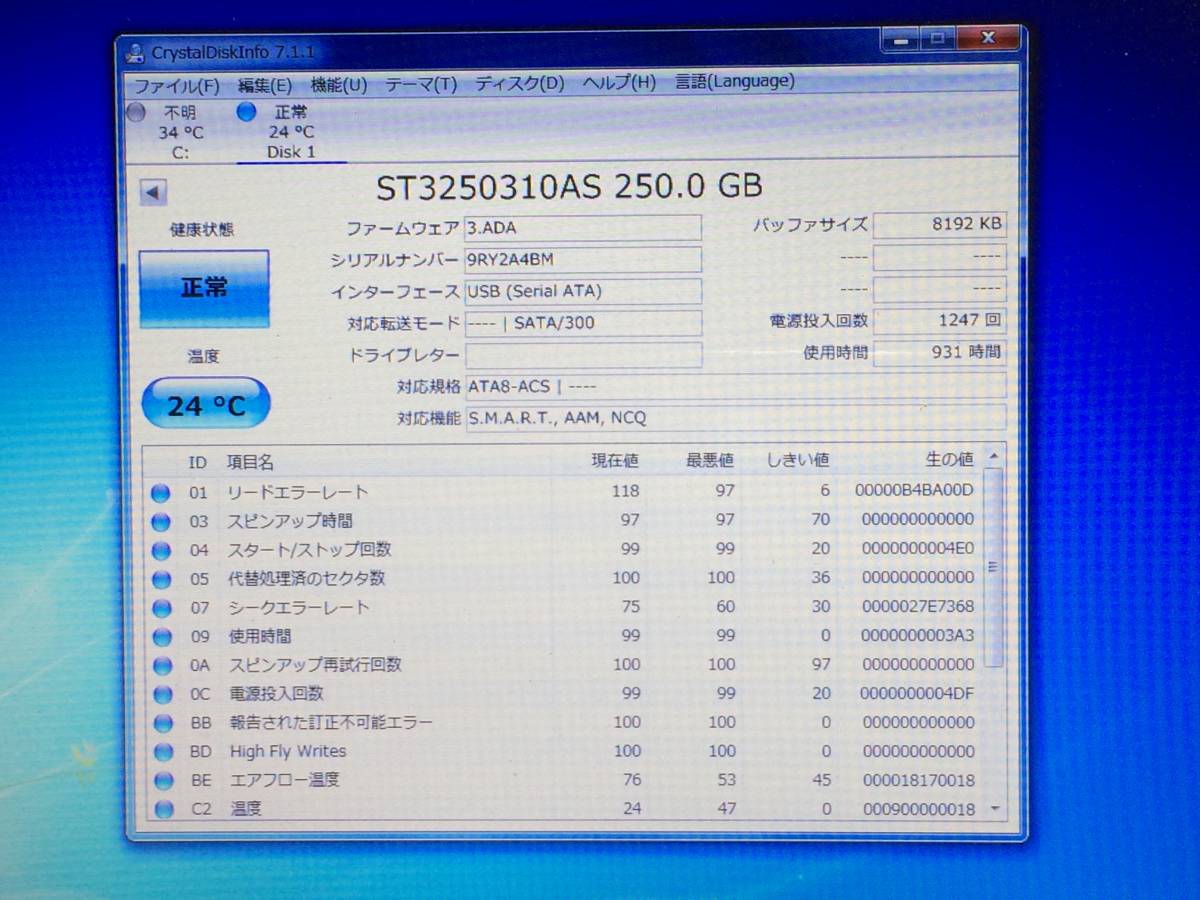Click status icon for 01 リードエラーレート
The width and height of the screenshot is (1200, 900).
pyautogui.click(x=160, y=492)
